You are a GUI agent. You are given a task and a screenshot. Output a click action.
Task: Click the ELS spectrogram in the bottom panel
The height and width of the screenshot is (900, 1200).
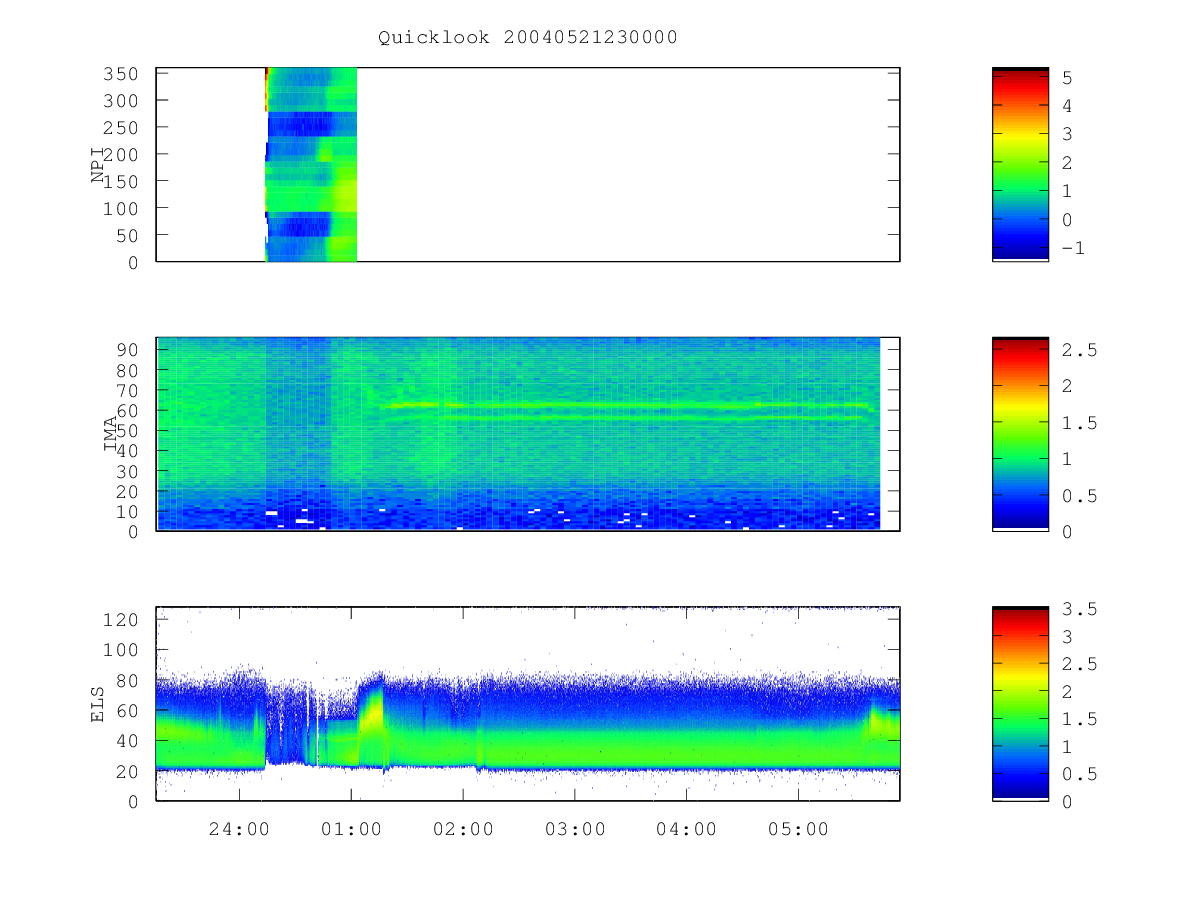528,704
